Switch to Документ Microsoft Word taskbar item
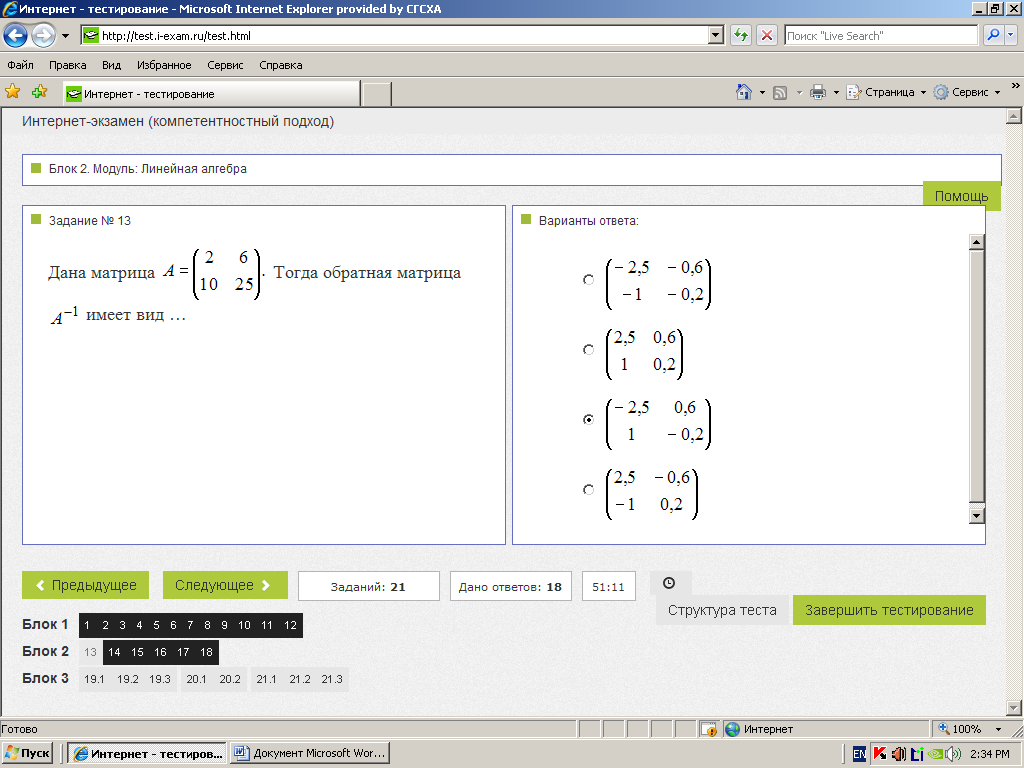 (x=310, y=753)
